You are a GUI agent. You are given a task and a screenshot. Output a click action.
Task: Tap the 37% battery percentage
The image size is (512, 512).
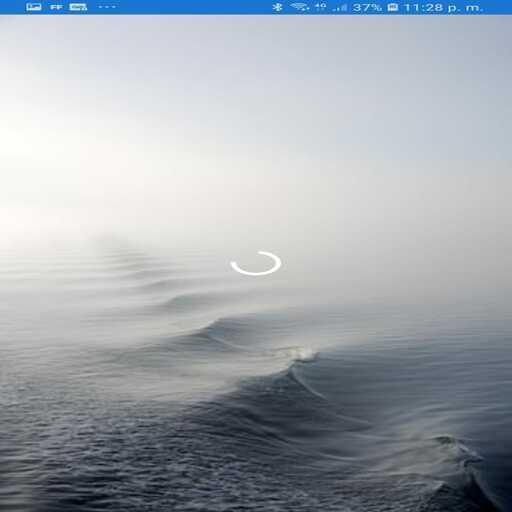pos(367,7)
